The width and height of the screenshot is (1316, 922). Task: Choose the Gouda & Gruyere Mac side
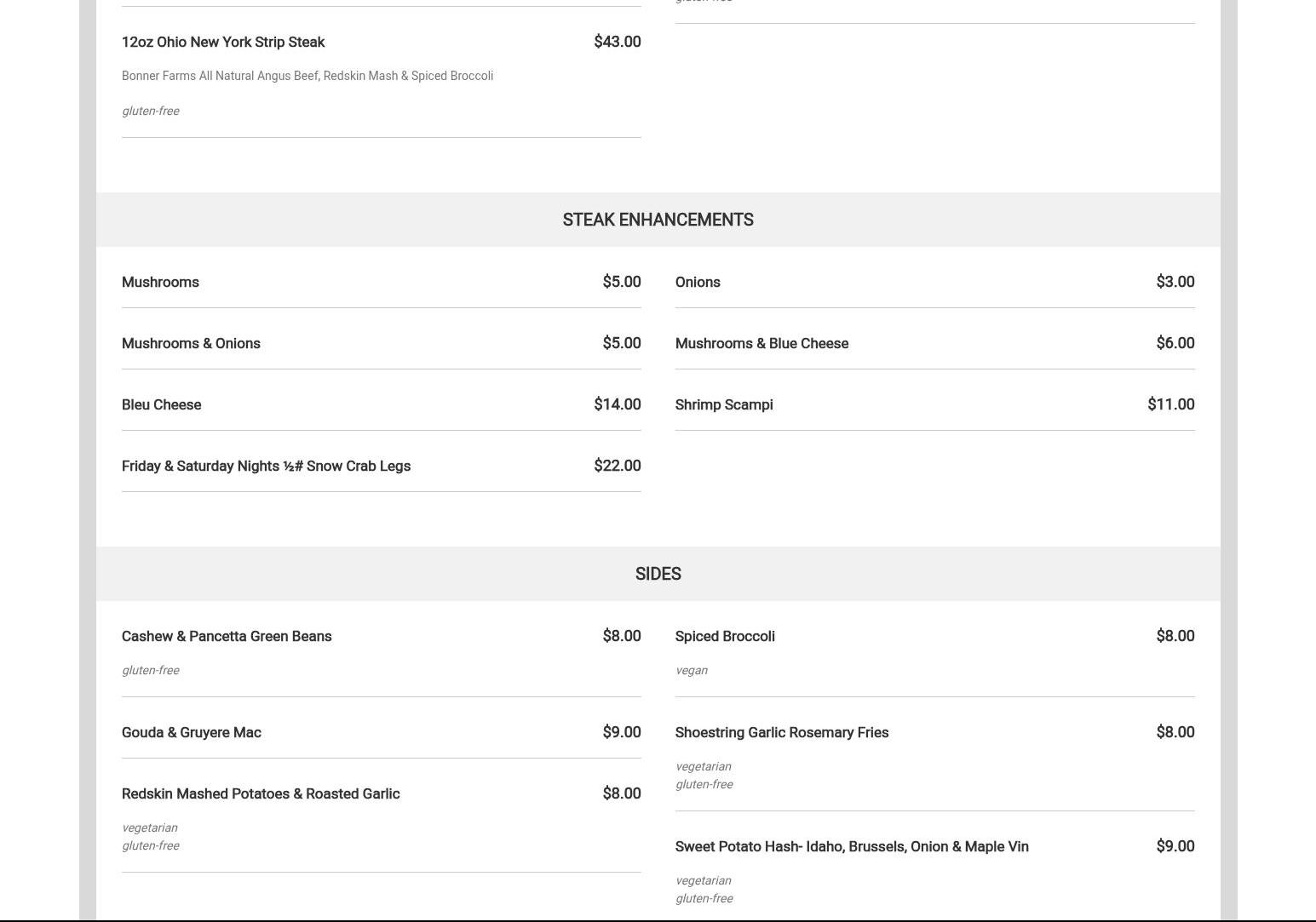[192, 733]
